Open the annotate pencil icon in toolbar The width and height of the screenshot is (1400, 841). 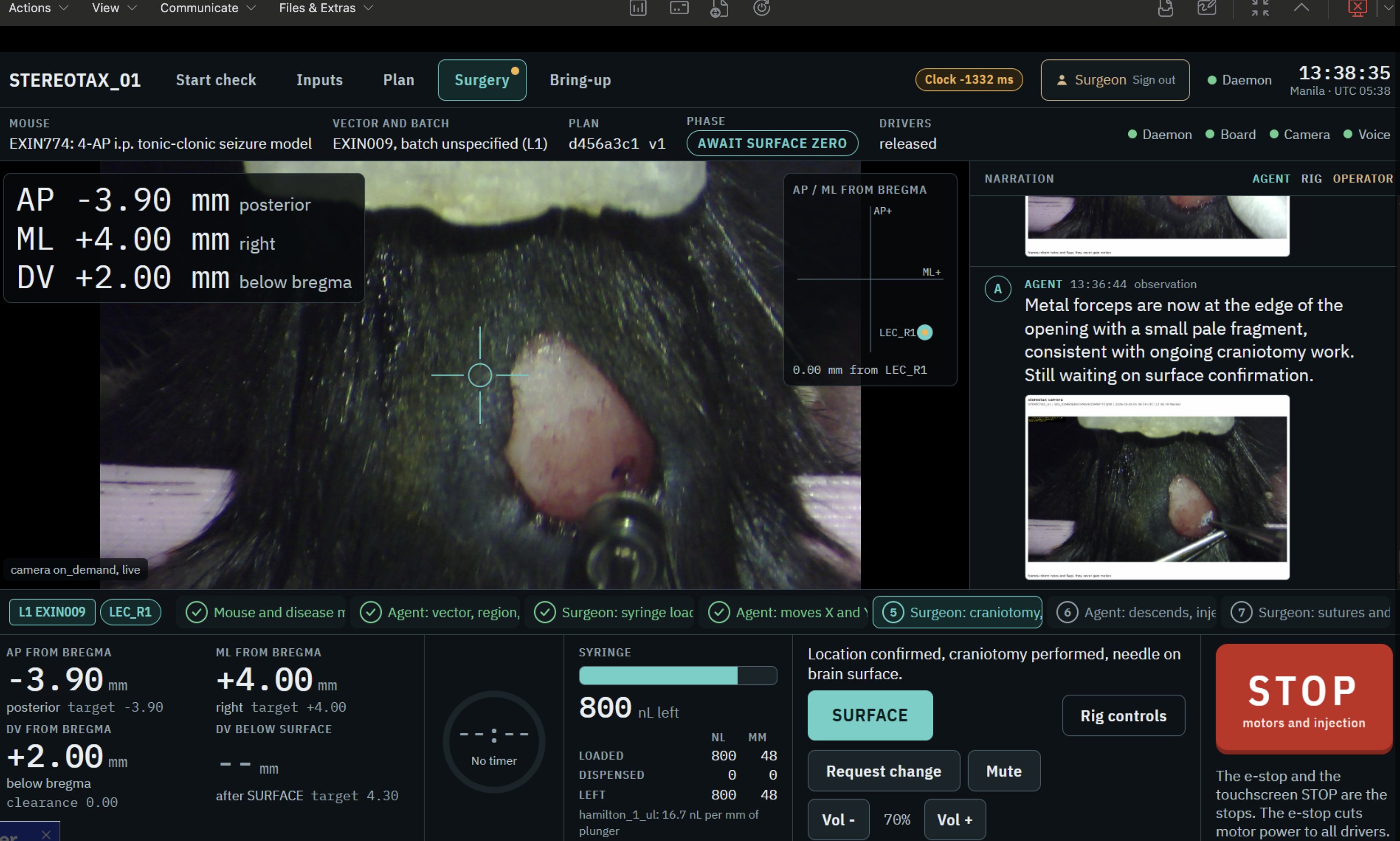[1207, 8]
